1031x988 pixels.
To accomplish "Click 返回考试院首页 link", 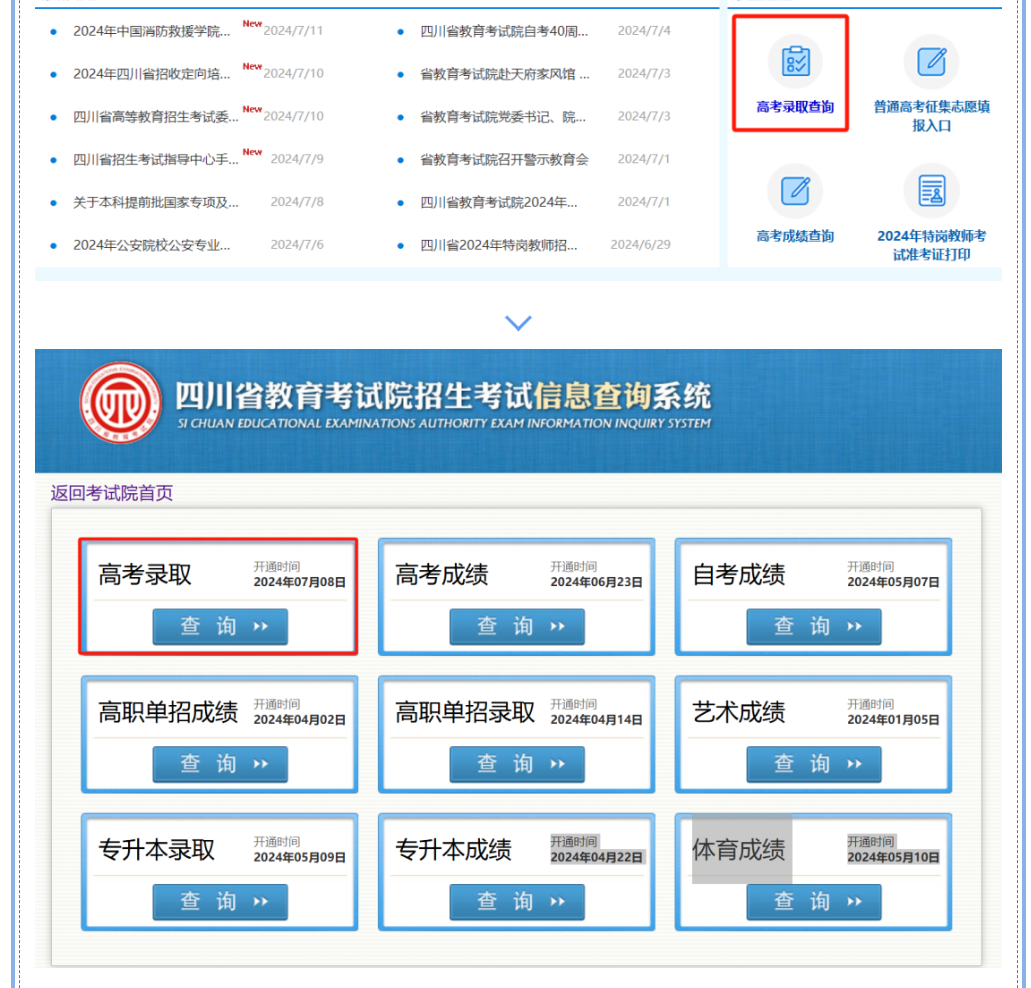I will click(x=112, y=493).
